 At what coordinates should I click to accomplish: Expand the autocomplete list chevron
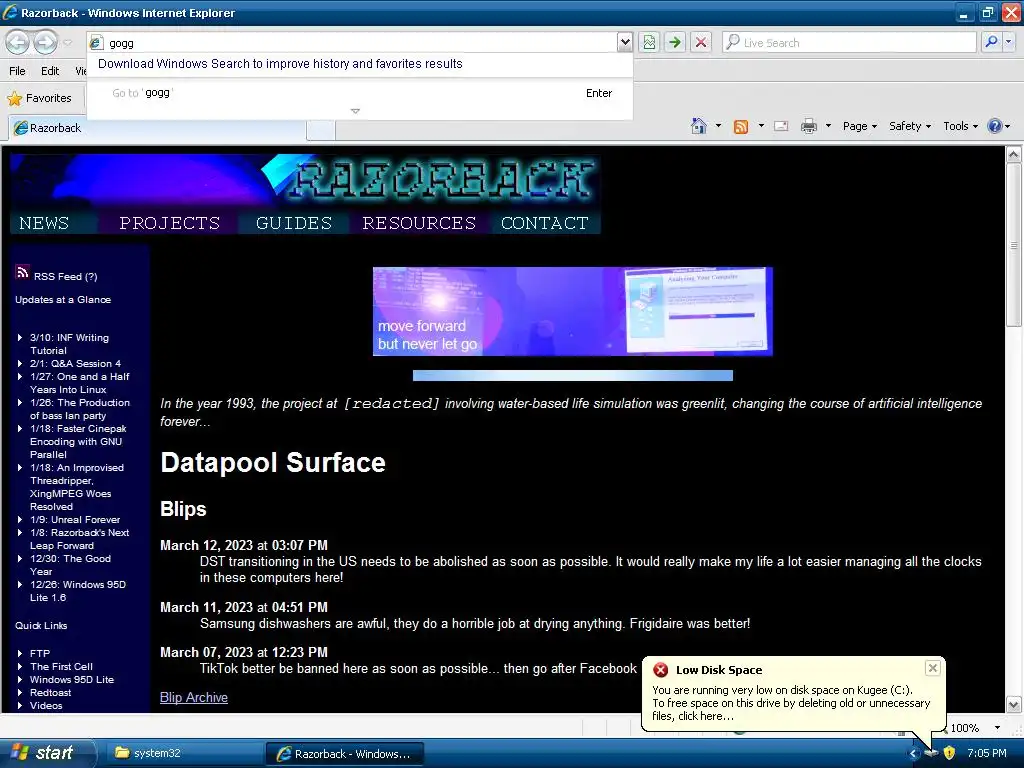[x=355, y=111]
